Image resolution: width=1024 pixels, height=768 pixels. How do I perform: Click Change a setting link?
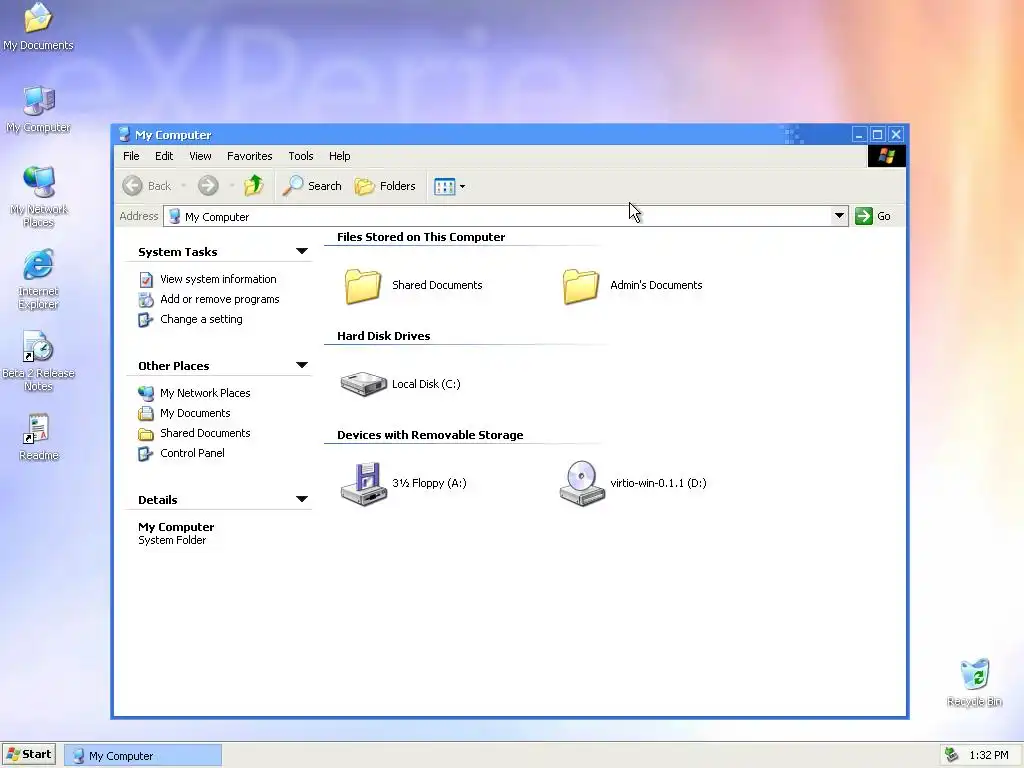coord(201,319)
